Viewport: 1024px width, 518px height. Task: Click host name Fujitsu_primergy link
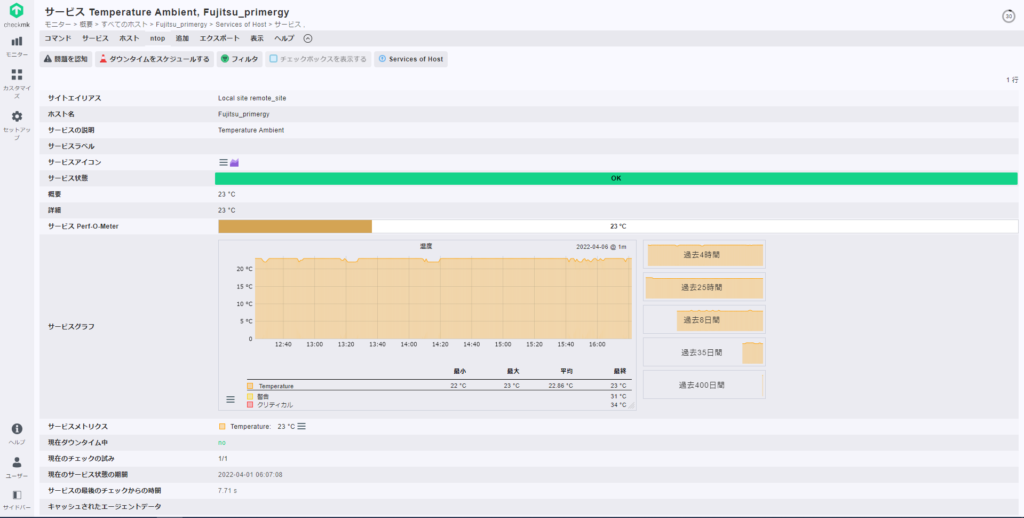[244, 114]
